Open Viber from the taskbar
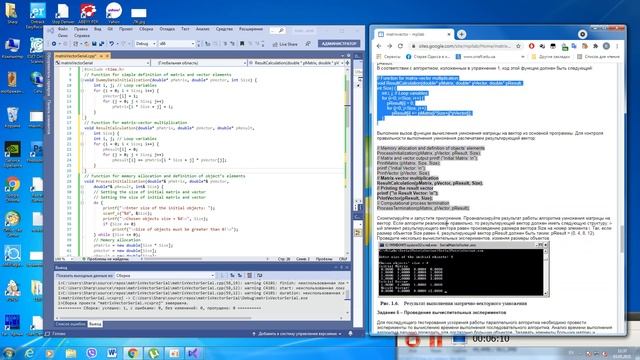Screen dimensions: 640x360 tap(91, 353)
